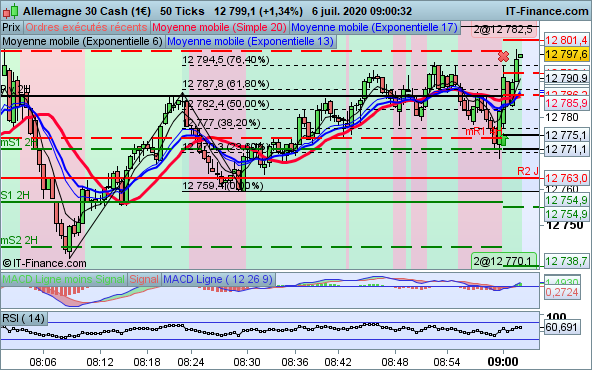Click the green up-arrow trade marker
Image resolution: width=592 pixels, height=370 pixels.
tap(504, 140)
